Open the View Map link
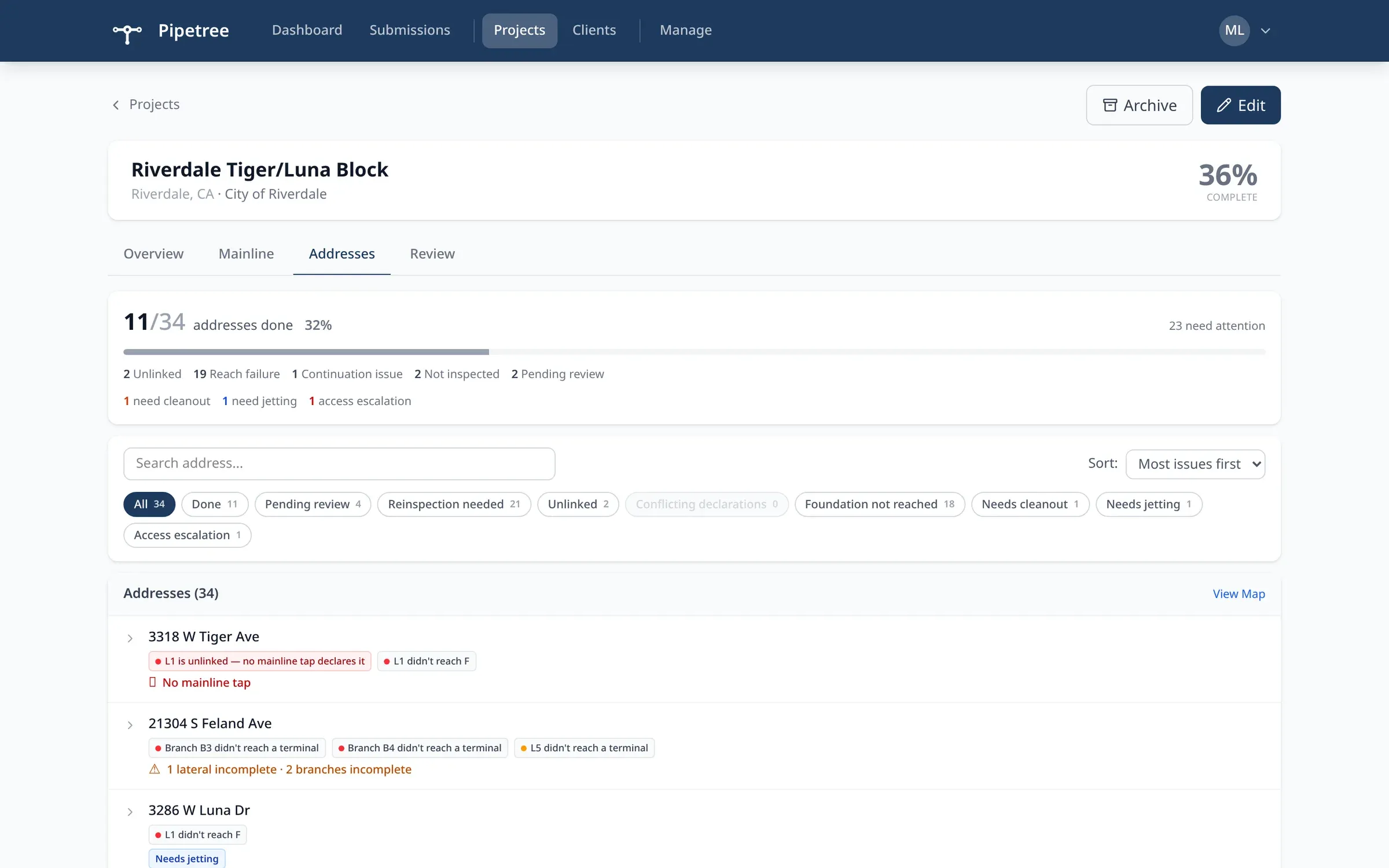The height and width of the screenshot is (868, 1389). point(1239,594)
